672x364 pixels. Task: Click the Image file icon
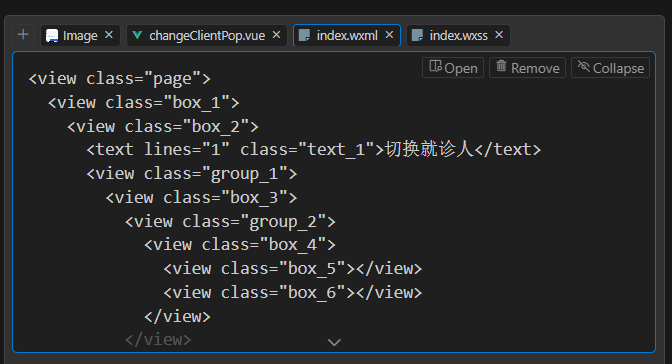coord(52,36)
